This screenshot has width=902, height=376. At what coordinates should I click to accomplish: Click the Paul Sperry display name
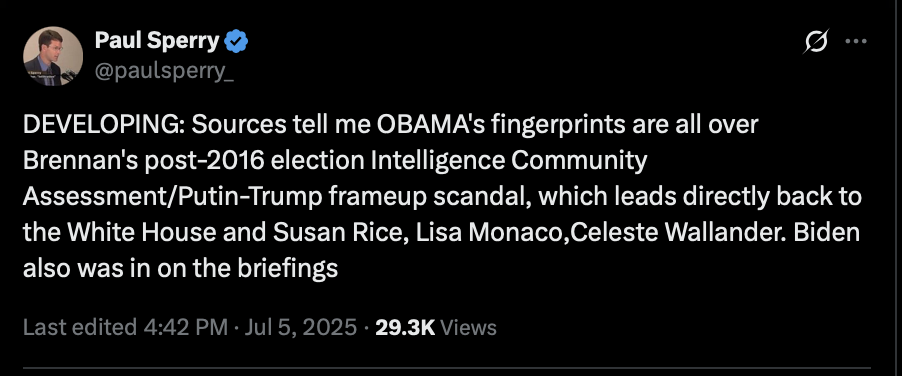coord(156,41)
